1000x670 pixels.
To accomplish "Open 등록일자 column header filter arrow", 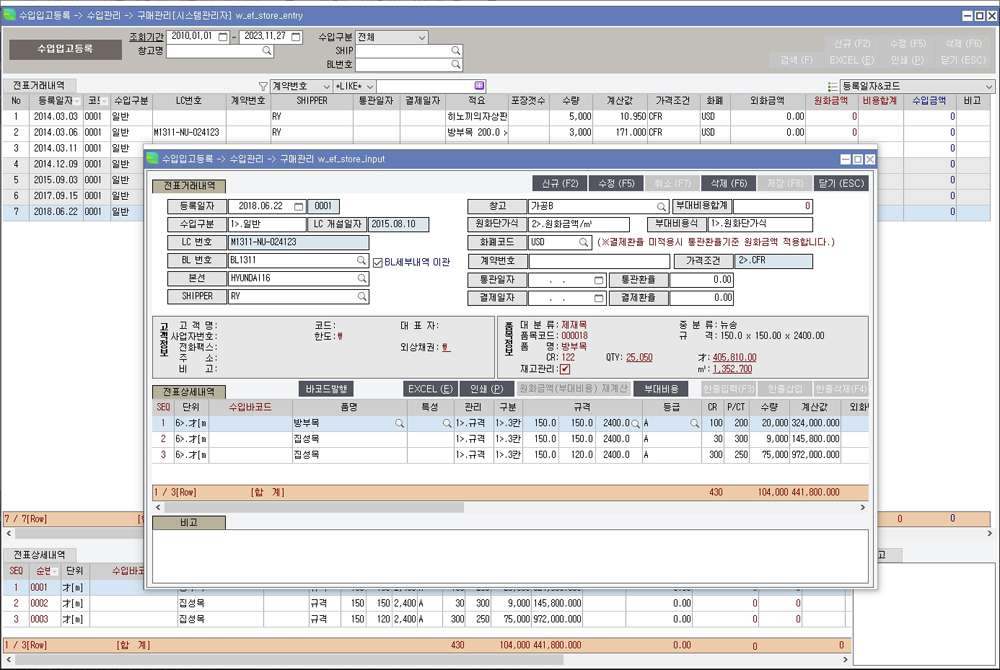I will click(77, 101).
